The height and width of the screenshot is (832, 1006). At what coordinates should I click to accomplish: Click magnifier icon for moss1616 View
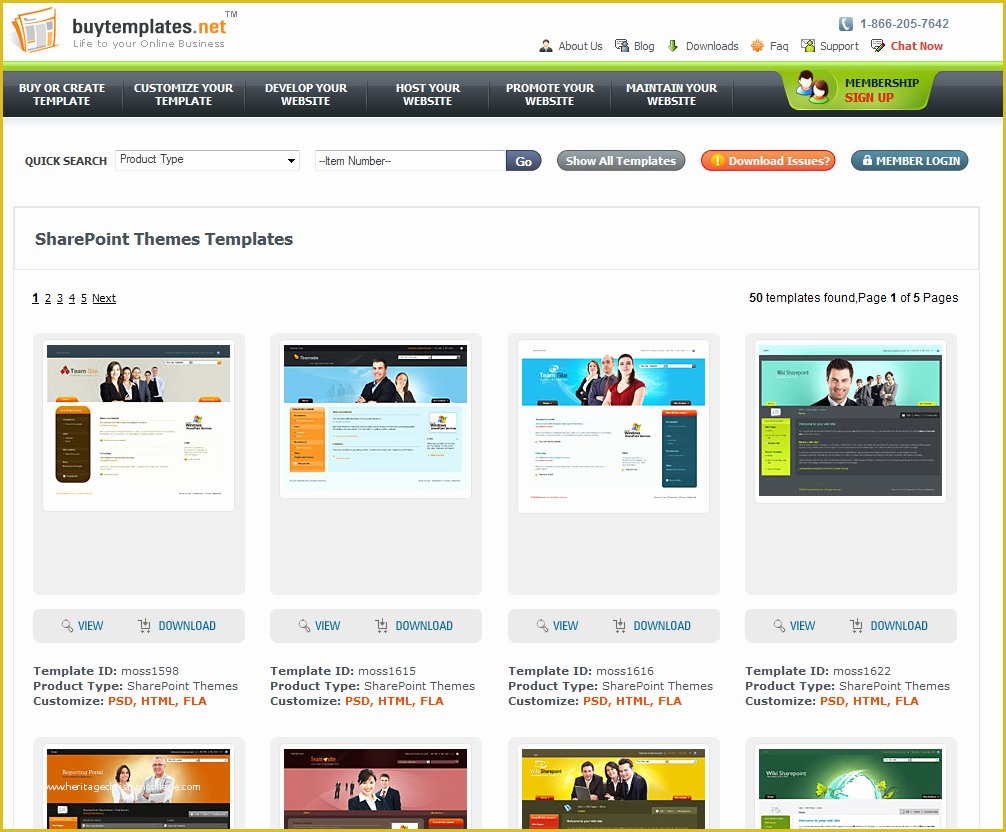[542, 625]
